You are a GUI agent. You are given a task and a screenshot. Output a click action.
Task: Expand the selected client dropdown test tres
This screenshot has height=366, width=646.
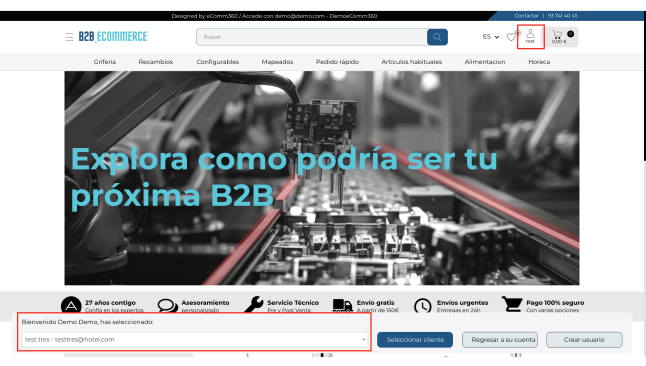tap(194, 340)
